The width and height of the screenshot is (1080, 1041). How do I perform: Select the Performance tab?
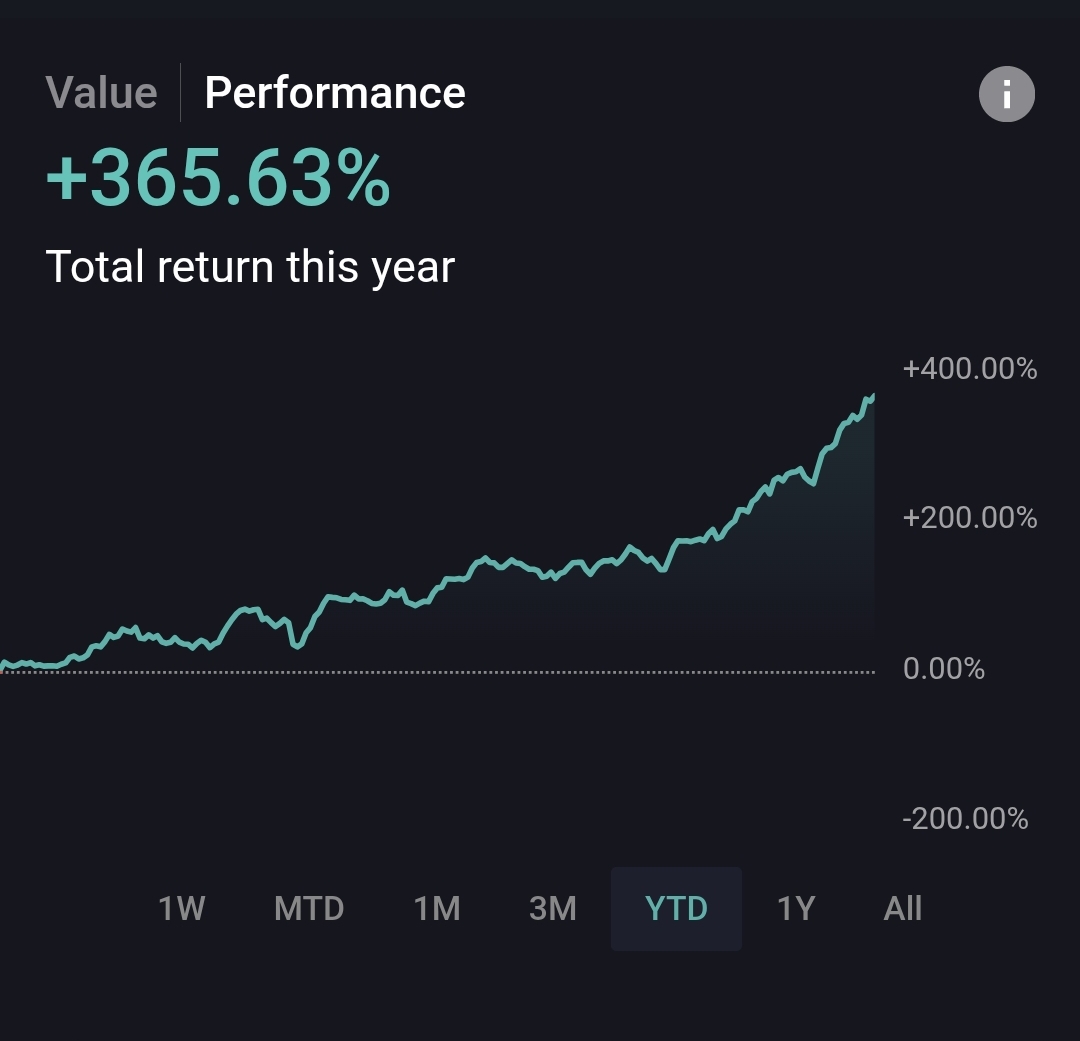[335, 93]
